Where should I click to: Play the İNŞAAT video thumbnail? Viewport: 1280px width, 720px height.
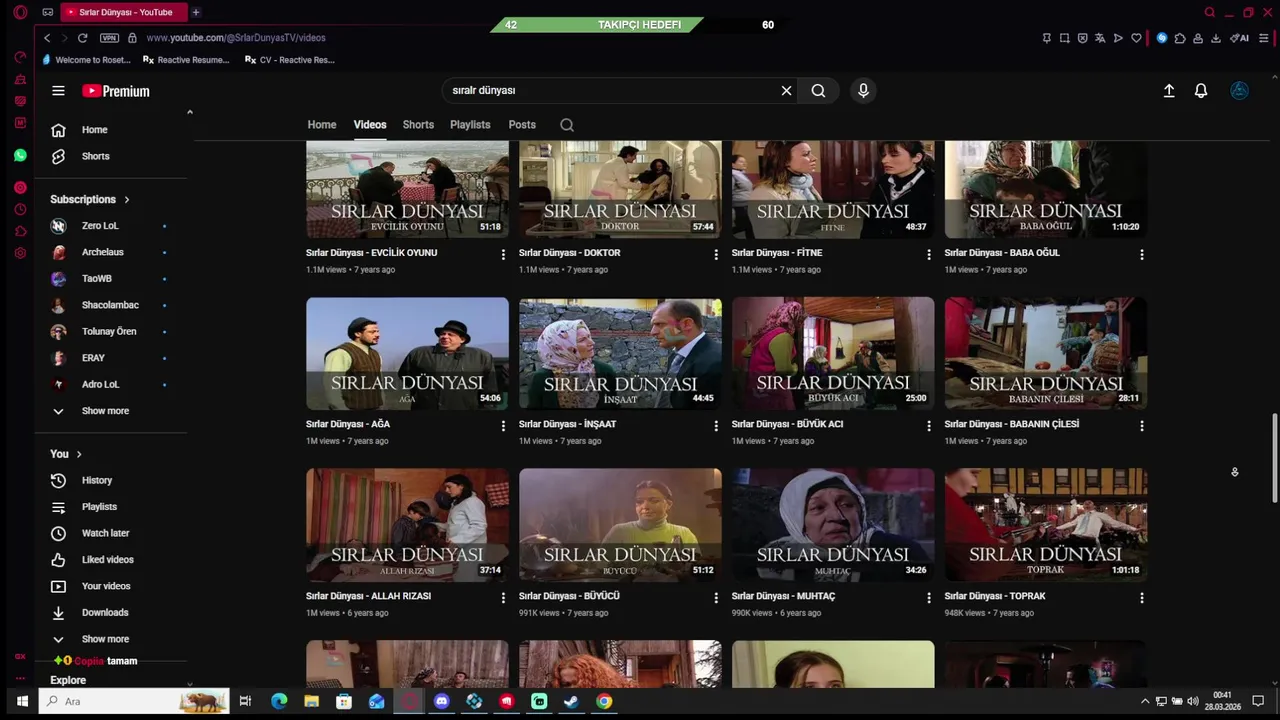(620, 353)
